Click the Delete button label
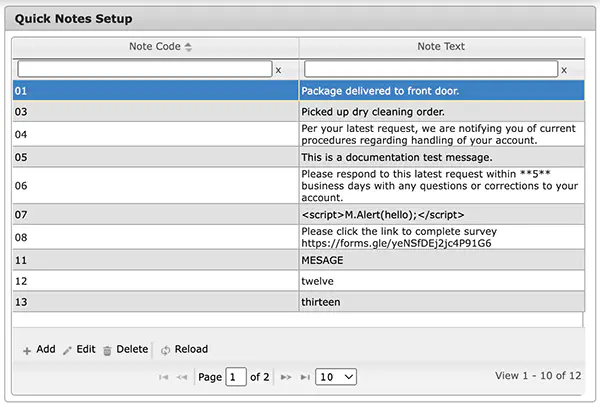The image size is (600, 409). pos(132,349)
